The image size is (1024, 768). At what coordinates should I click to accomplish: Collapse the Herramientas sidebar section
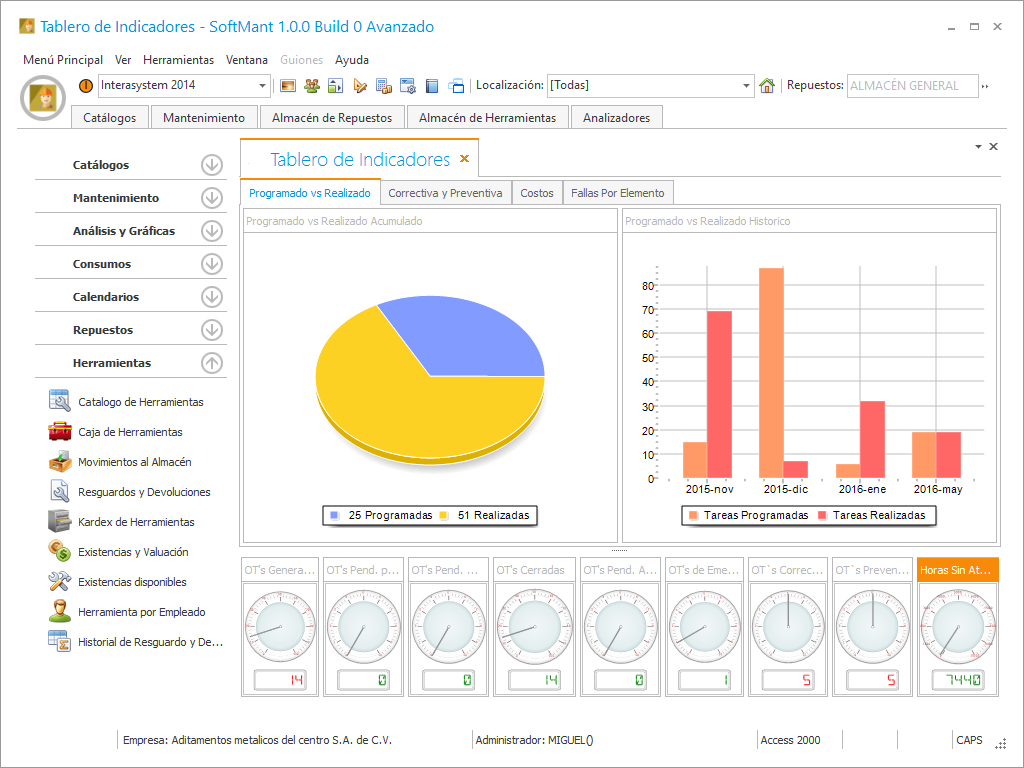click(211, 363)
